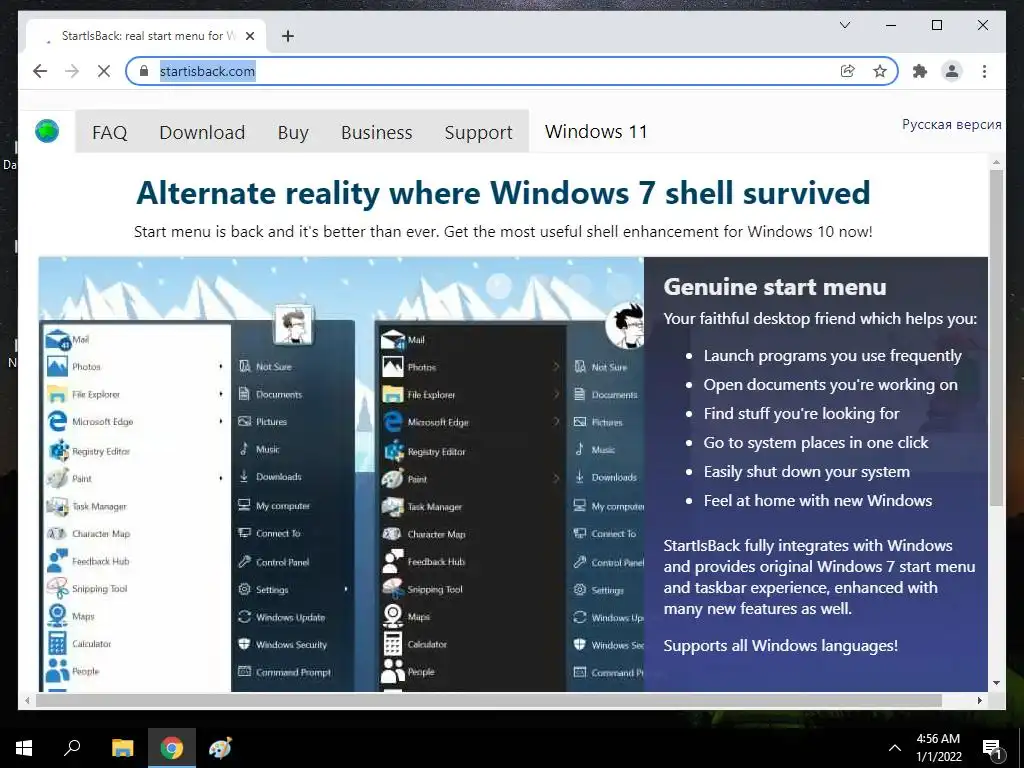
Task: Open the Business page
Action: click(377, 132)
